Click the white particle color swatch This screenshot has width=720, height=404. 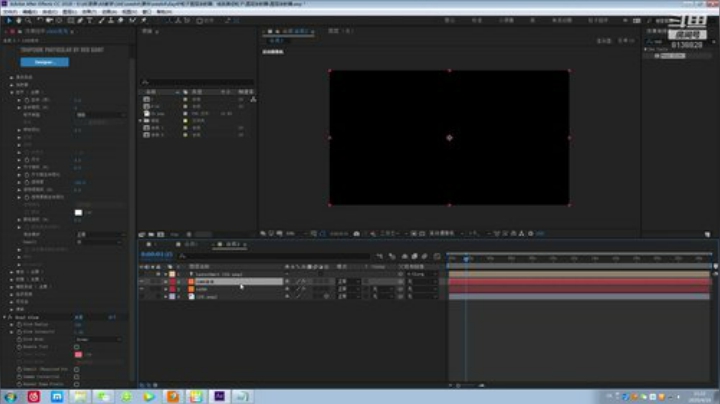point(79,213)
